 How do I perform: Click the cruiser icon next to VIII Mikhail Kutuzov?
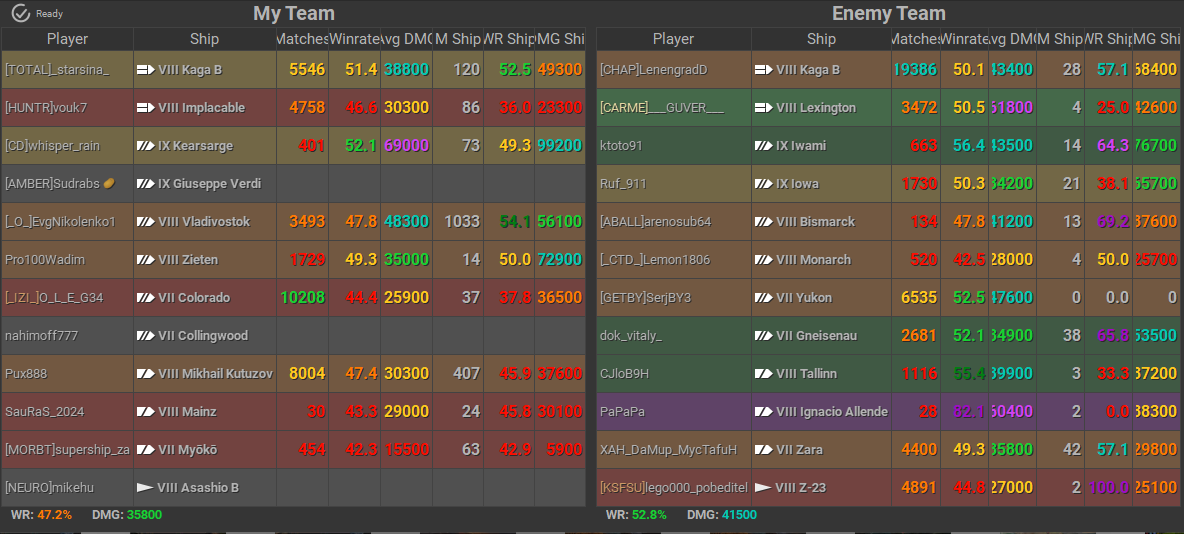[x=145, y=374]
